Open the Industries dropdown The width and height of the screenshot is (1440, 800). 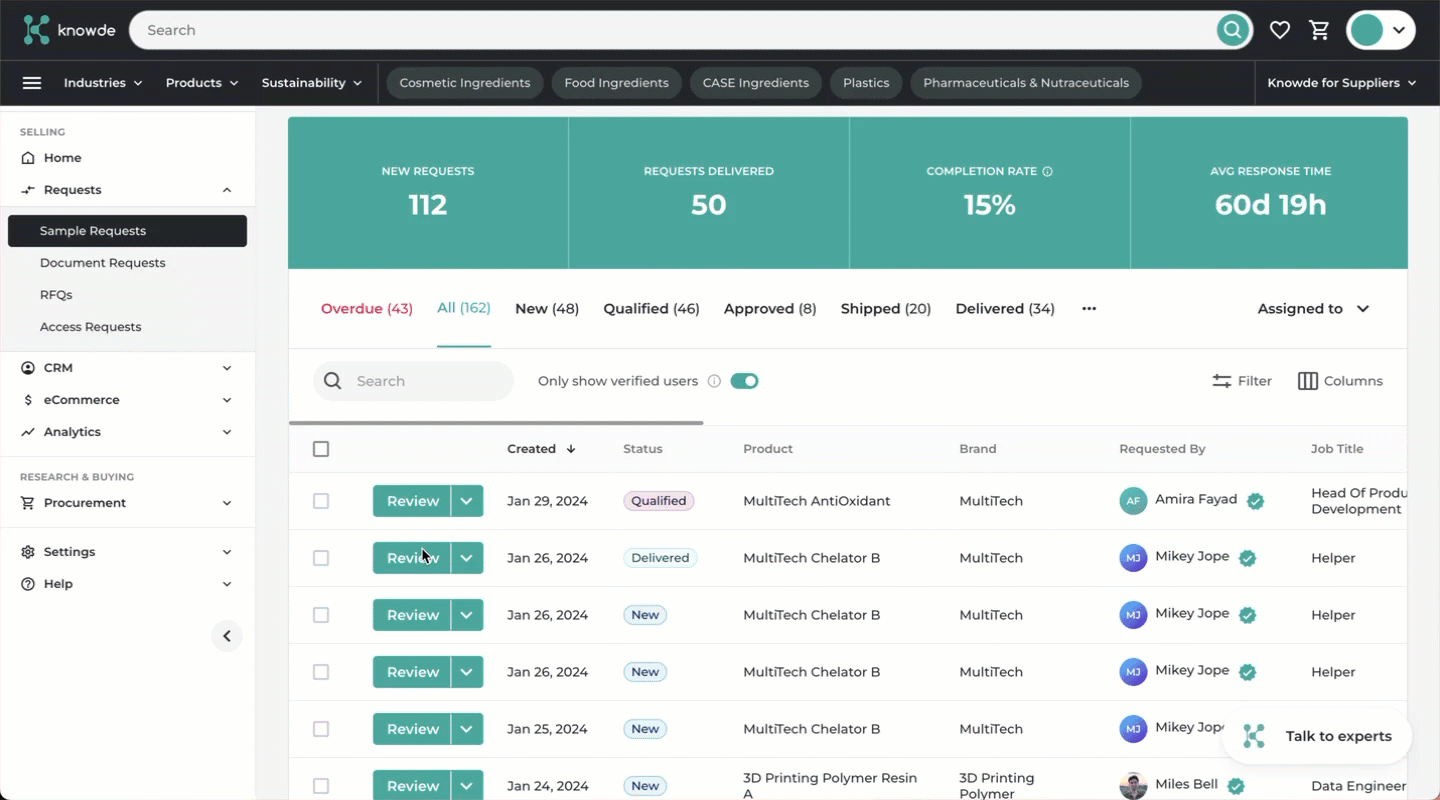click(103, 83)
